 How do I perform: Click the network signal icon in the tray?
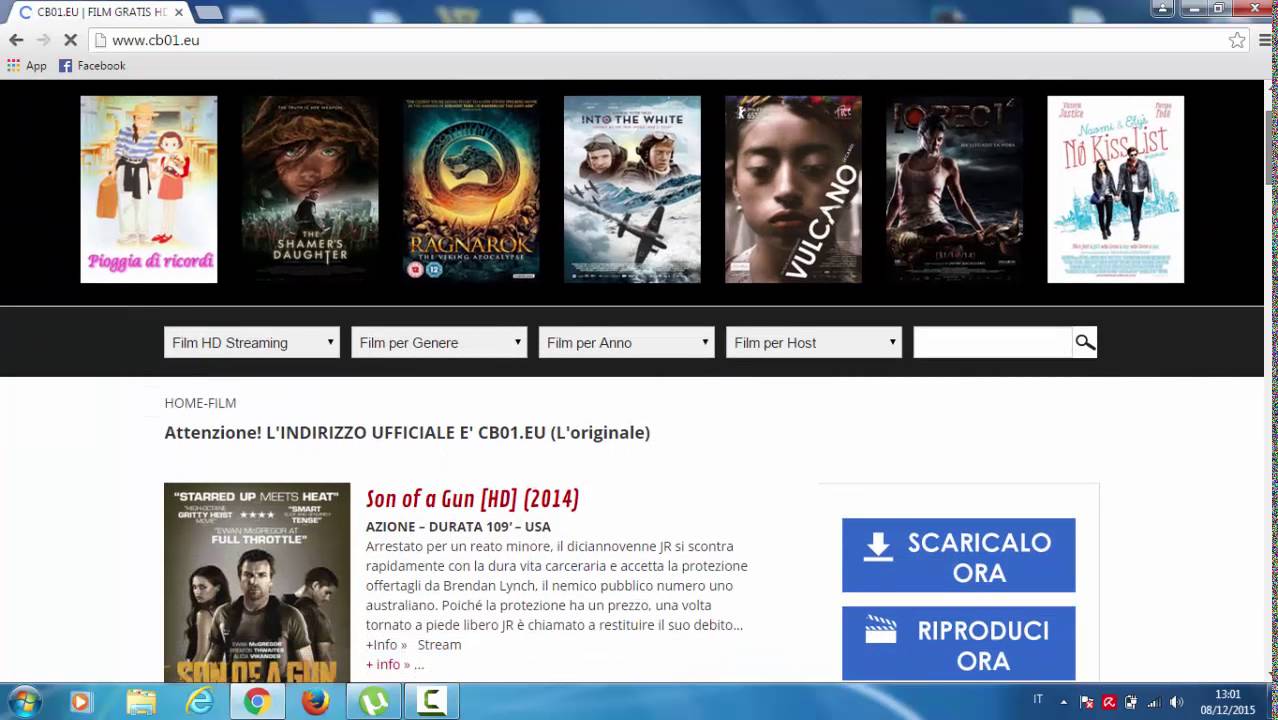1154,702
